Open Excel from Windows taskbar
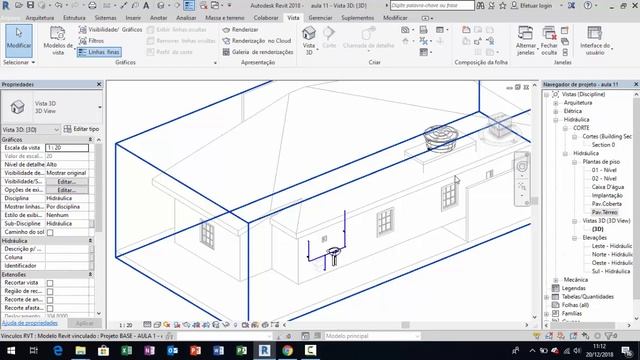 [x=126, y=351]
